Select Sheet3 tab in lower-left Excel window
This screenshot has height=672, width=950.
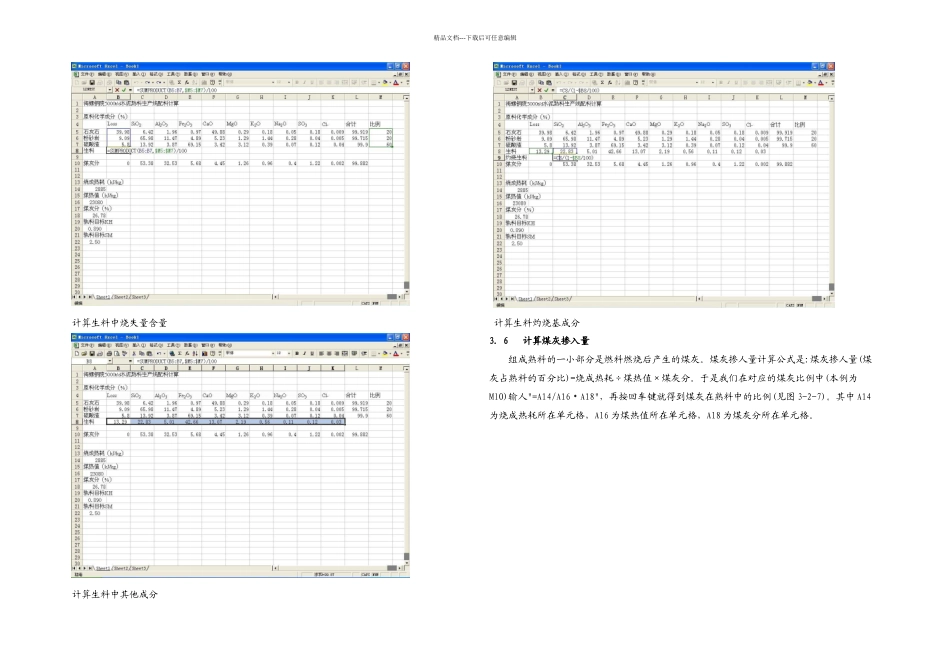pos(139,568)
